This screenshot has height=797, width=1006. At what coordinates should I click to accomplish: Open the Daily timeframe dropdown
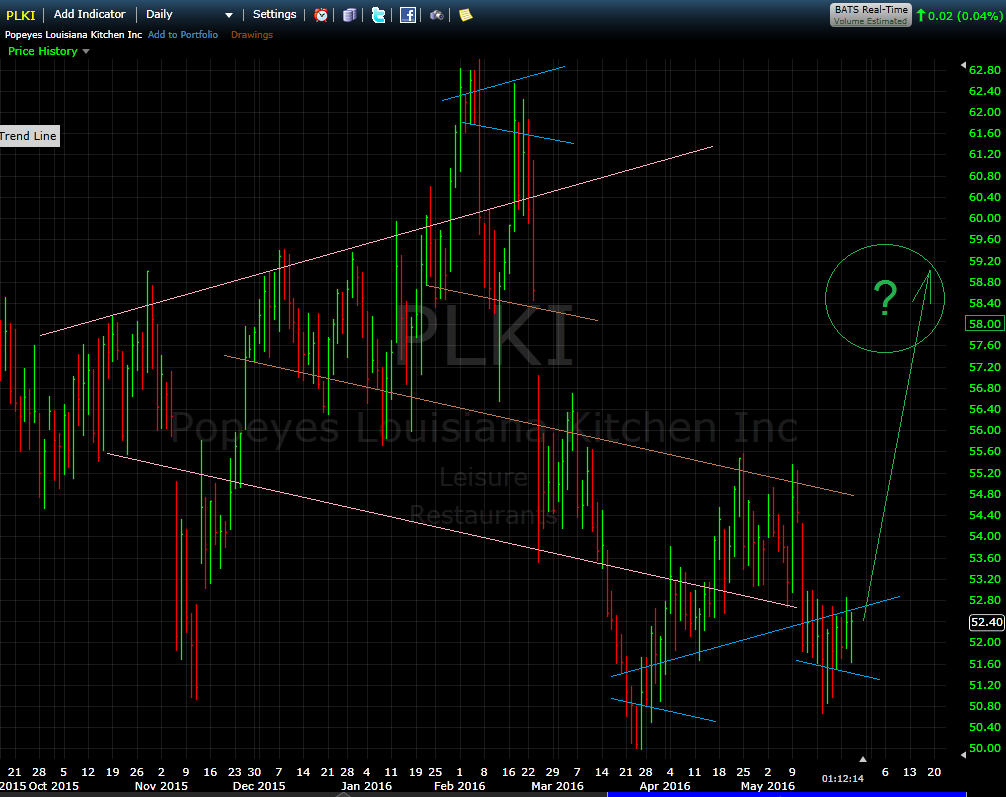[189, 14]
